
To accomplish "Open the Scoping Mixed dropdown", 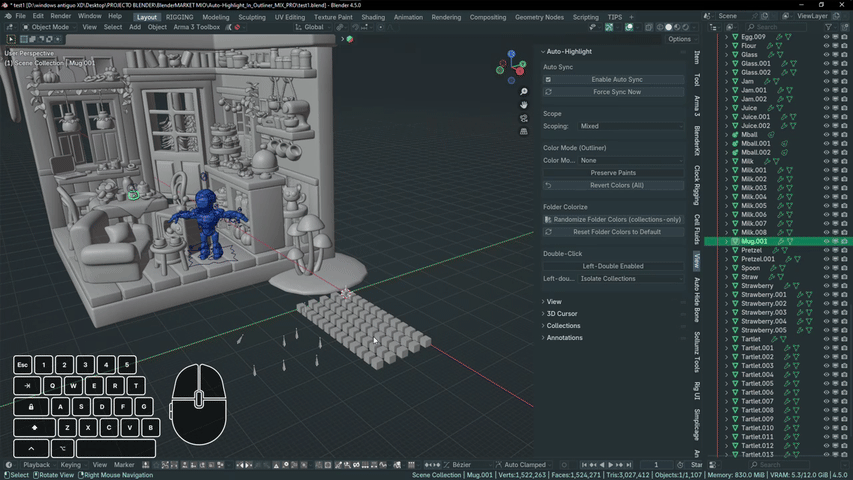I will pyautogui.click(x=631, y=126).
